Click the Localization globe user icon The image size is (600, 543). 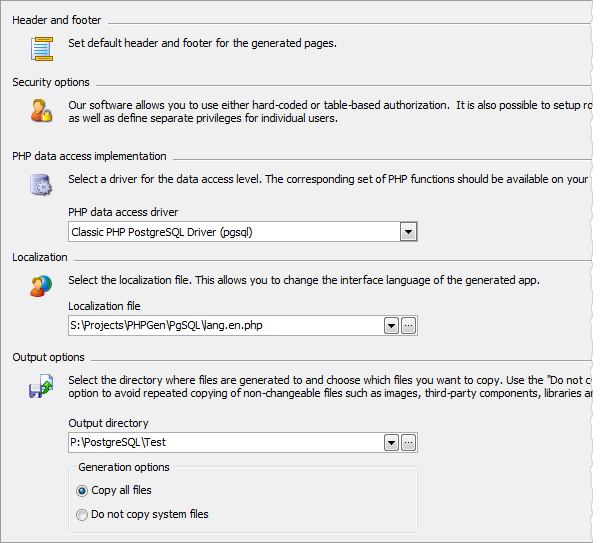click(x=41, y=285)
